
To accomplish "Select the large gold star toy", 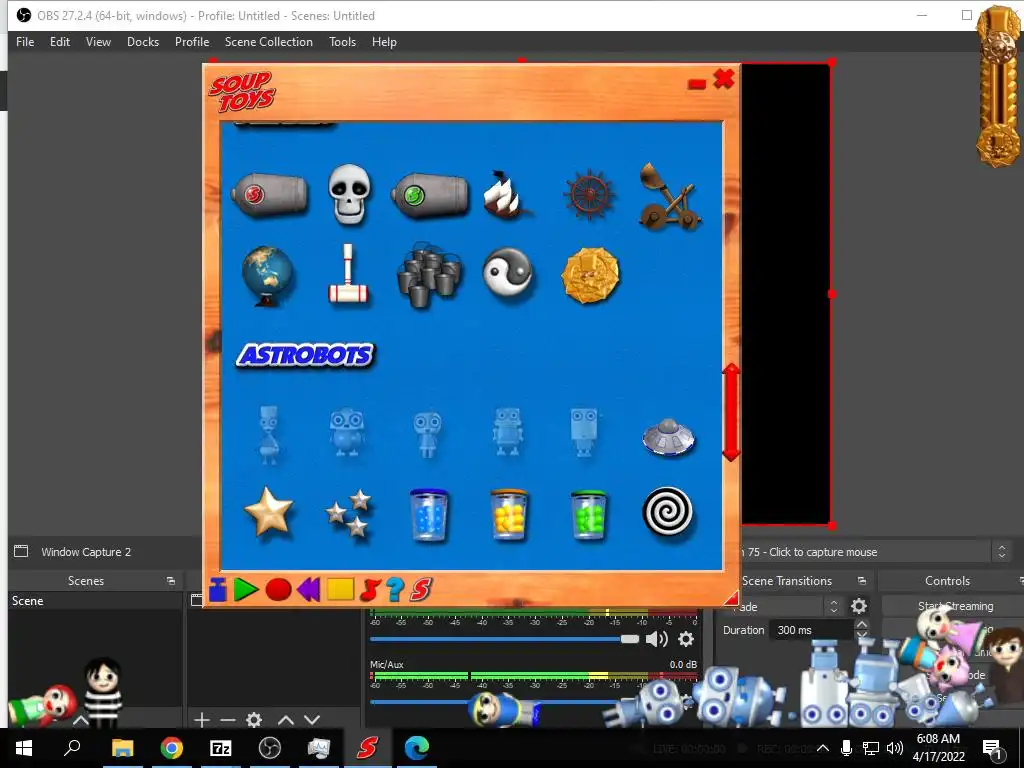I will point(268,512).
